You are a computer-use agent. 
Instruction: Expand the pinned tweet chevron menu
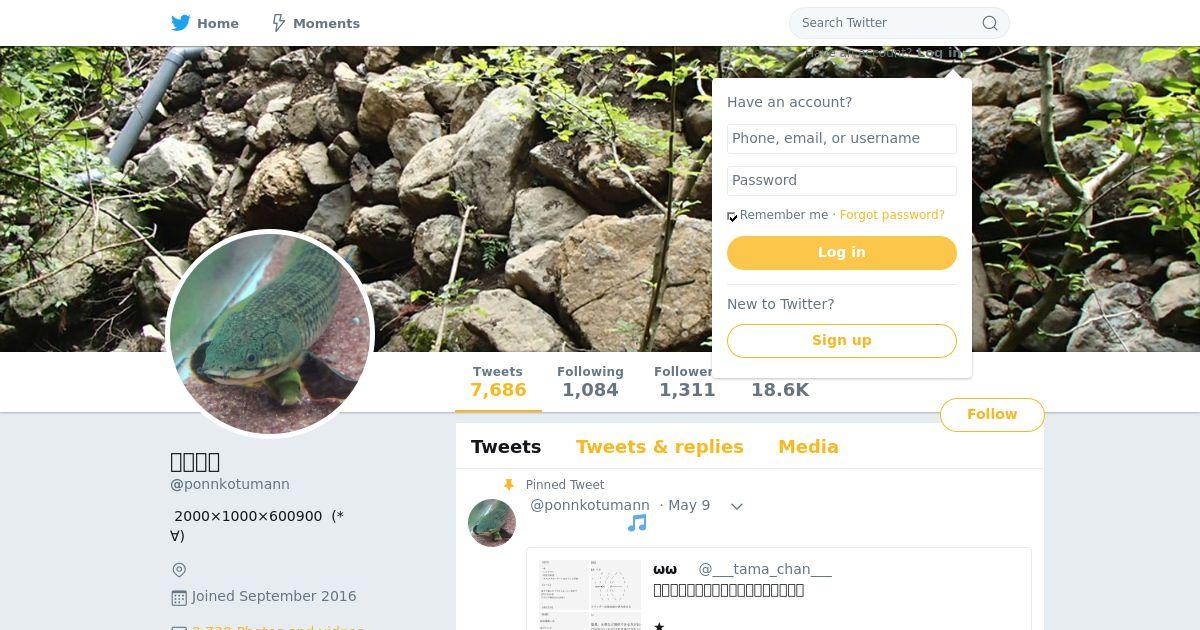pyautogui.click(x=737, y=506)
